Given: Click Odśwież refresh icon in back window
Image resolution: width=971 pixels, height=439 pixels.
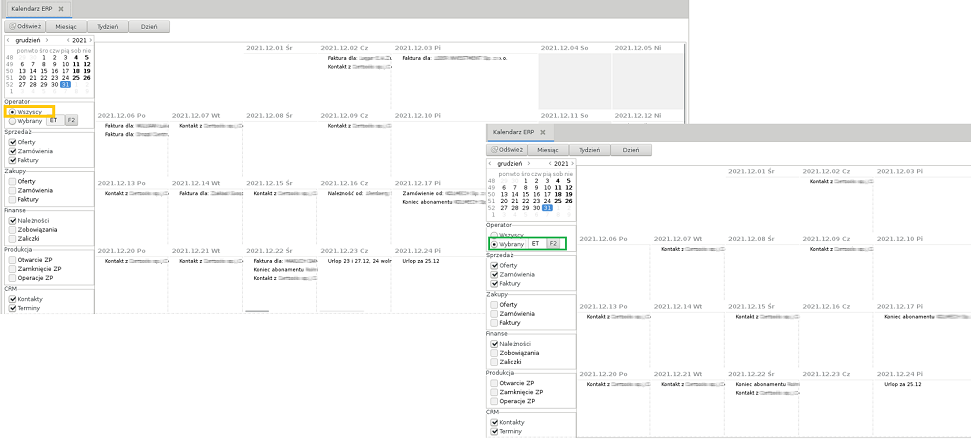Looking at the screenshot, I should 12,27.
